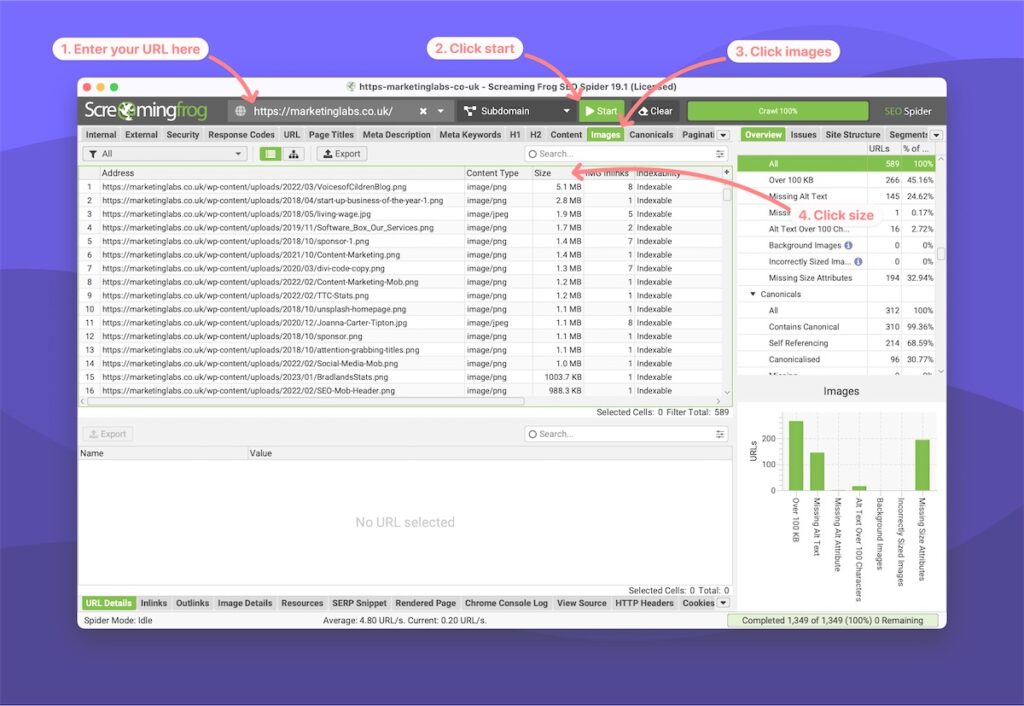
Task: Open the Image Details bottom tab
Action: click(x=245, y=603)
